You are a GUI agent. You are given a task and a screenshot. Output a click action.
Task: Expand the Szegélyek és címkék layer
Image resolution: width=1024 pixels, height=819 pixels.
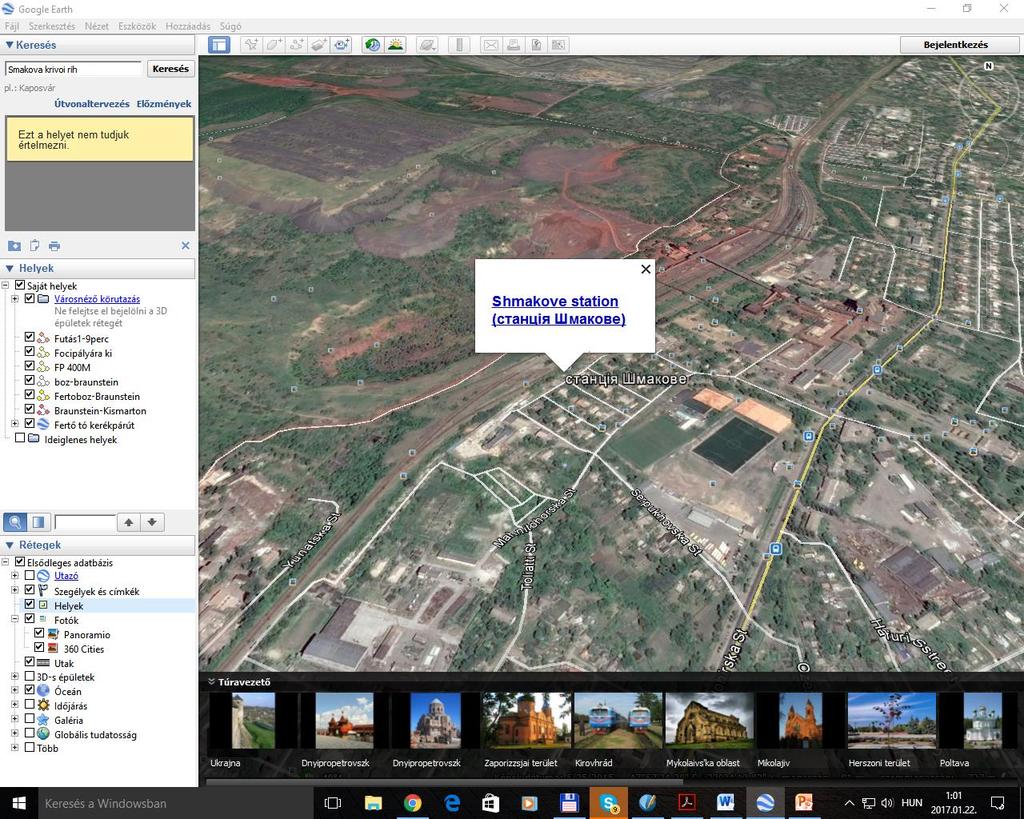pos(15,590)
